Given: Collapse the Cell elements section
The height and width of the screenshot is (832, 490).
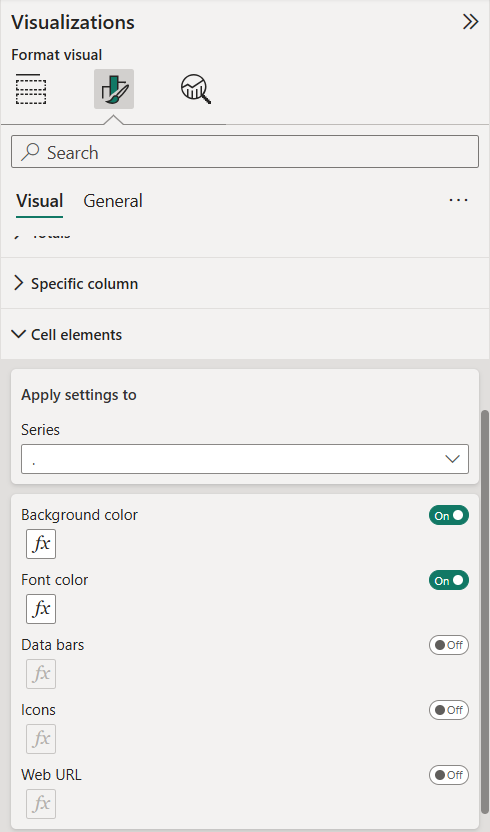Looking at the screenshot, I should (x=245, y=334).
